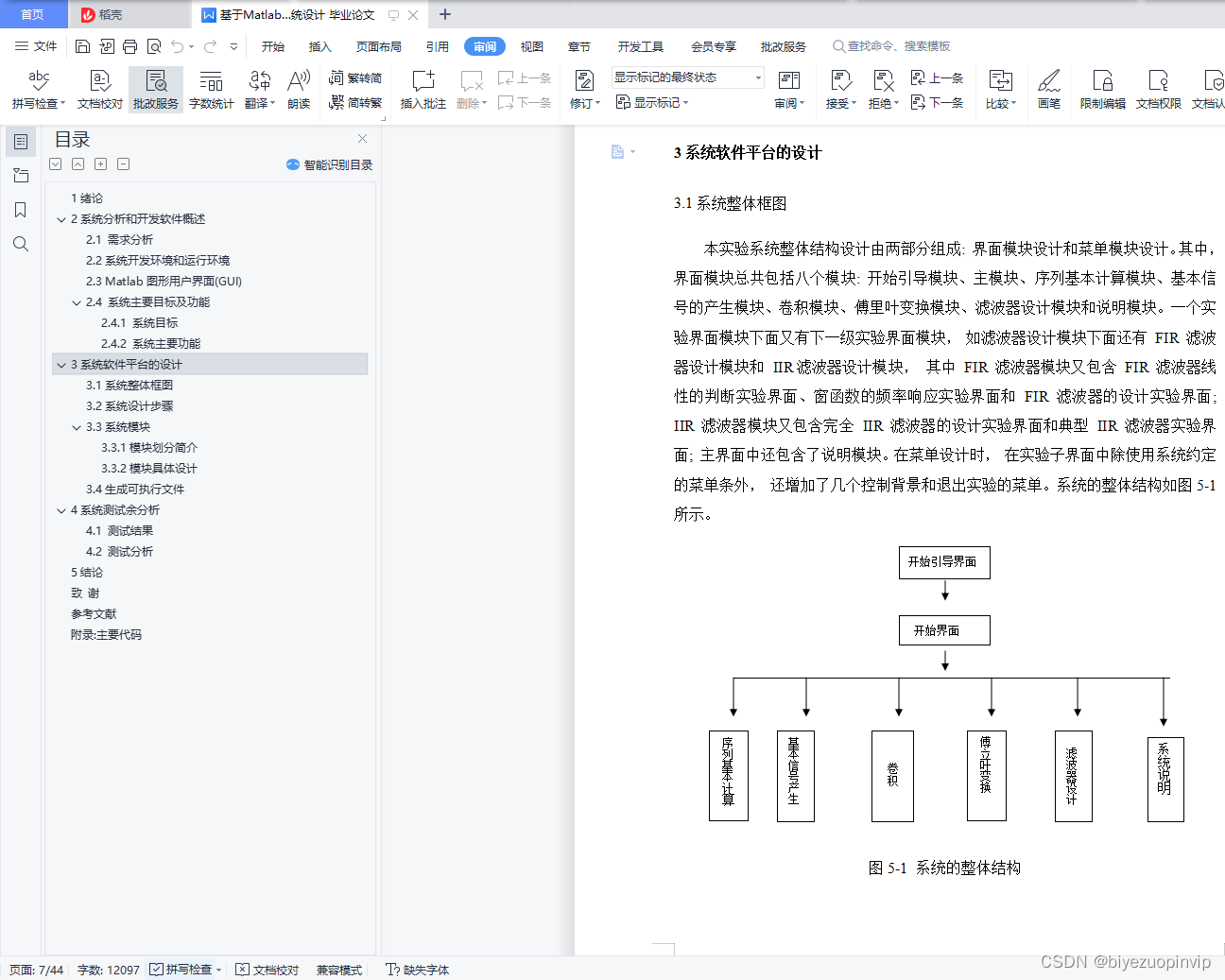Open the 显示标记 dropdown

tap(652, 102)
